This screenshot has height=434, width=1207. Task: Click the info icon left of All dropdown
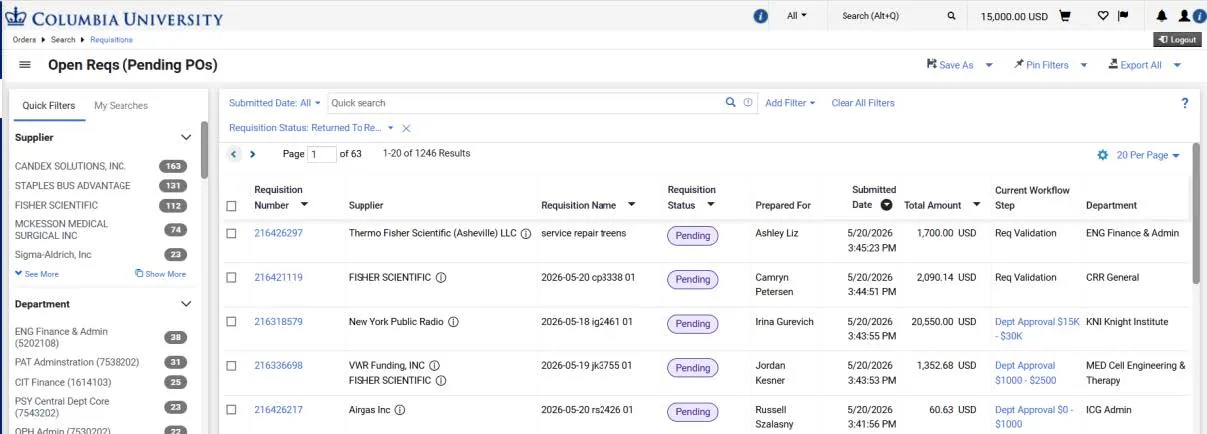tap(760, 16)
